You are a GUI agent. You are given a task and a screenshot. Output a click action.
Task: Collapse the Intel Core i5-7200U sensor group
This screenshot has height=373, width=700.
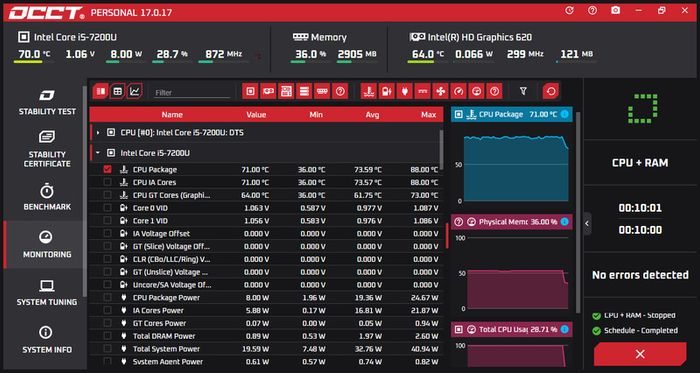click(x=98, y=153)
